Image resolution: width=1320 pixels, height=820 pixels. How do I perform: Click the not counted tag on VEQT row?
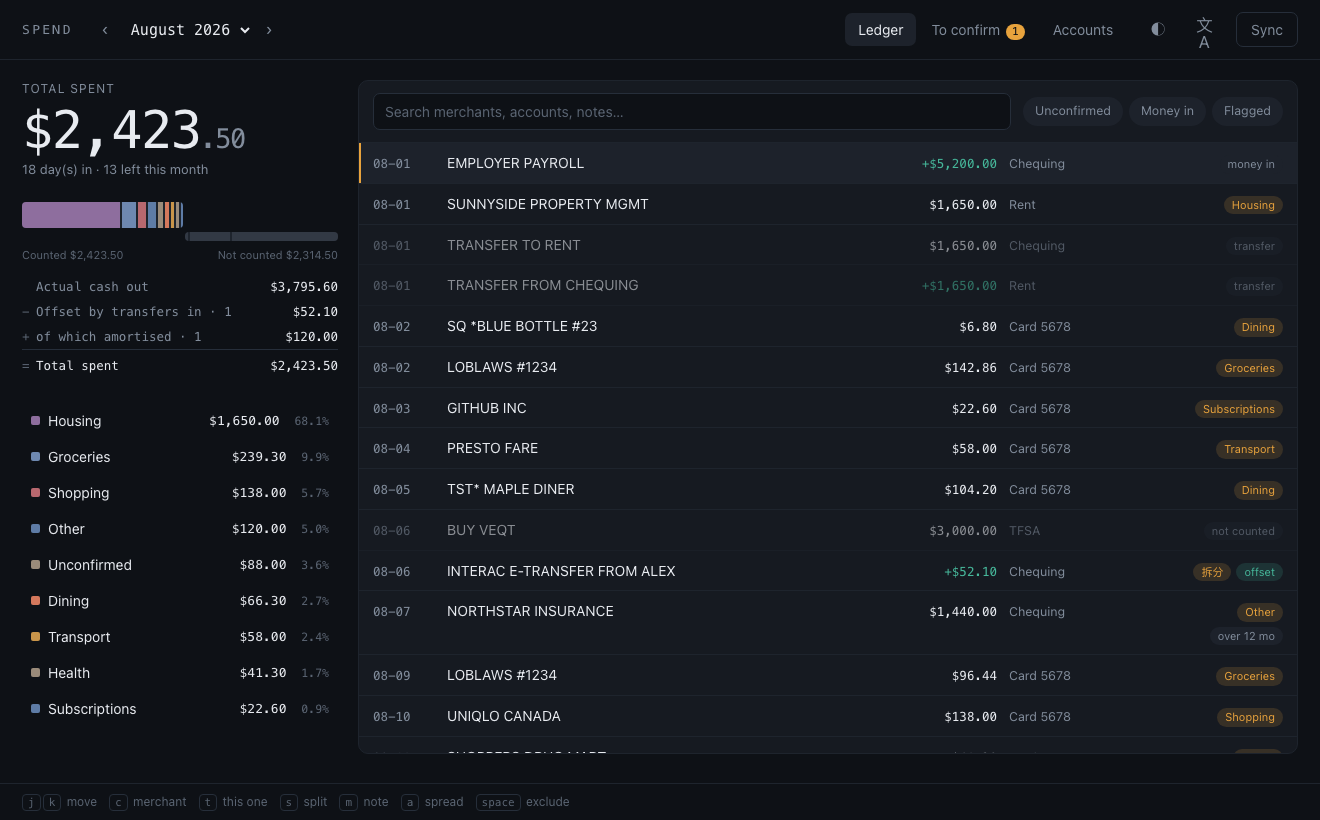(1243, 531)
